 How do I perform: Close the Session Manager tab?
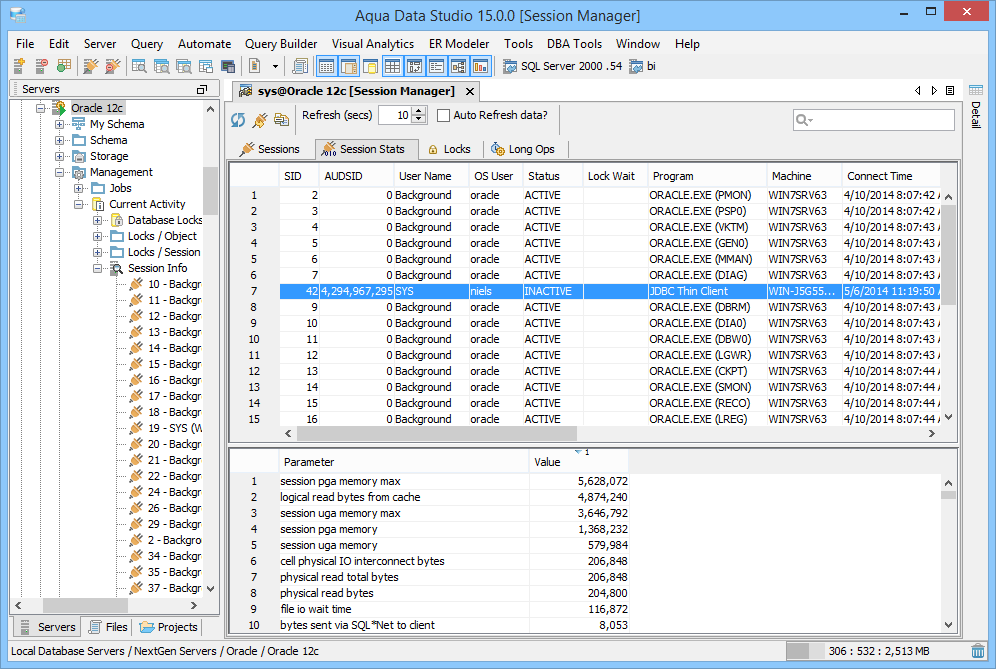pos(470,91)
